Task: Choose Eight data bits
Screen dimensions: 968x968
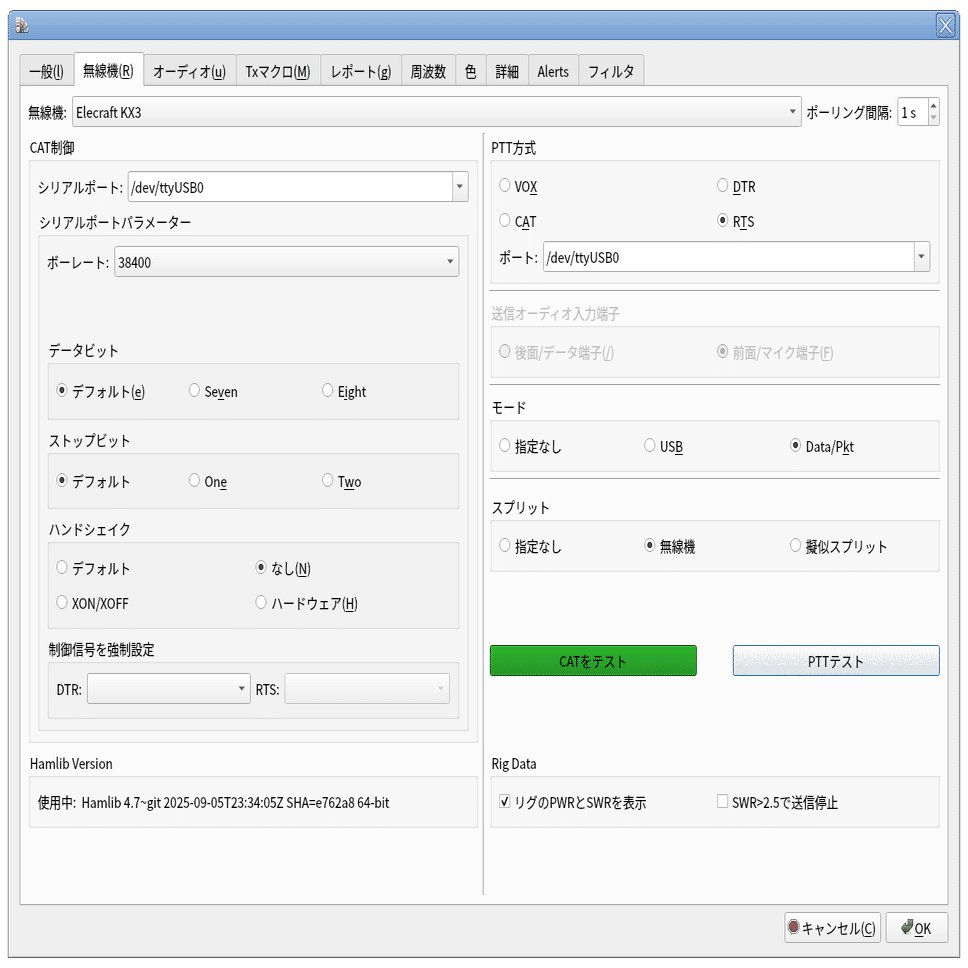Action: point(325,391)
